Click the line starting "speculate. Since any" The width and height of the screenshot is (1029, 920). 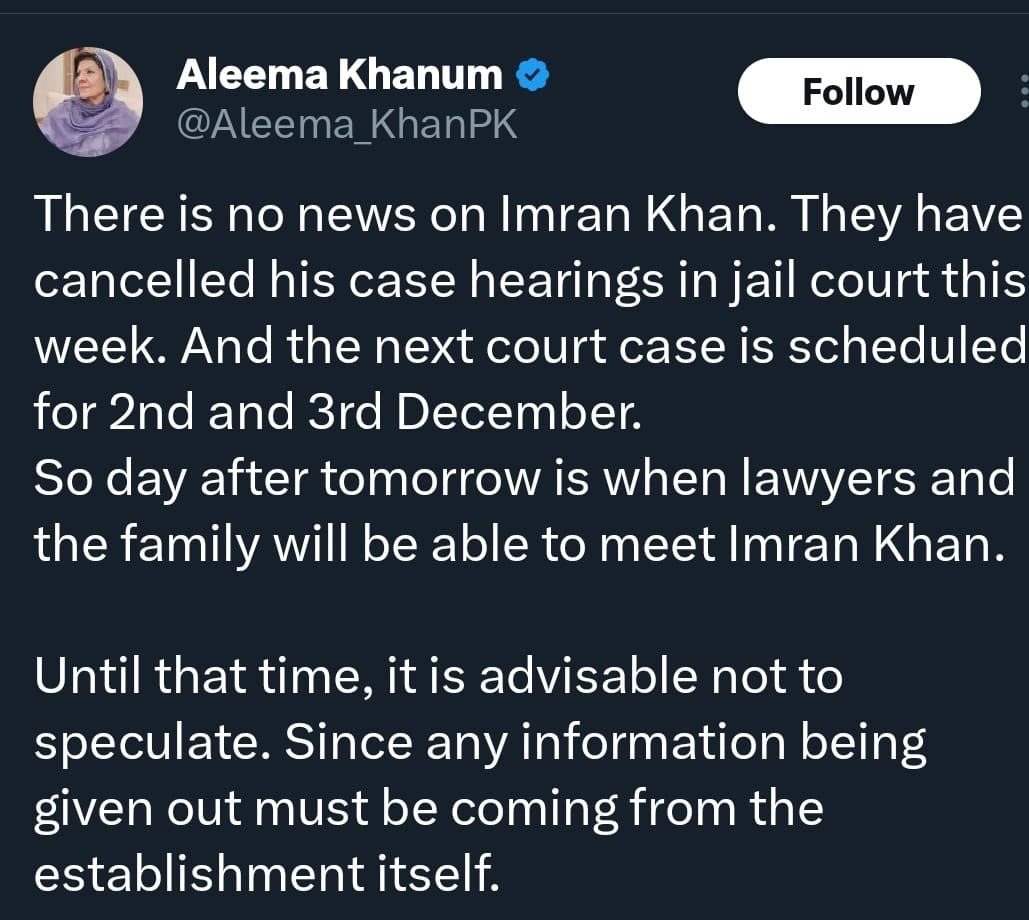point(480,741)
